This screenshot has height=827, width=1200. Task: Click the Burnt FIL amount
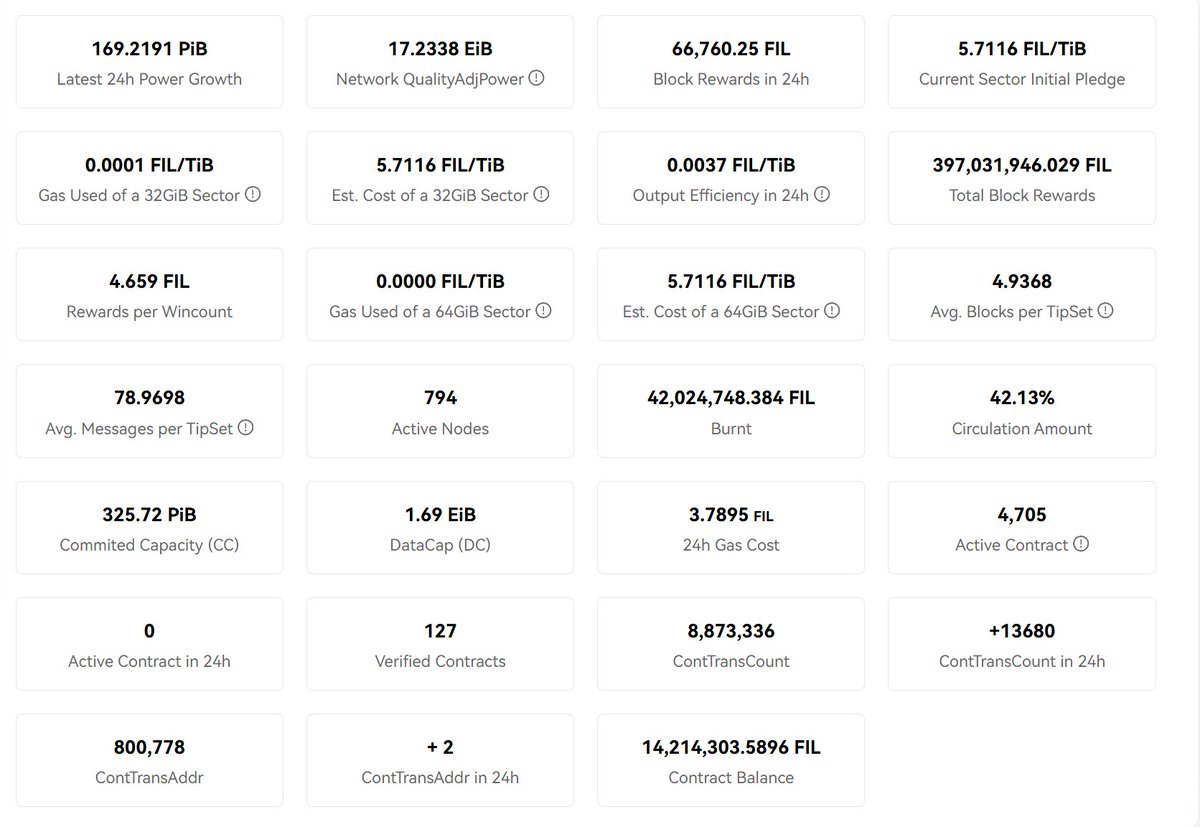(730, 397)
